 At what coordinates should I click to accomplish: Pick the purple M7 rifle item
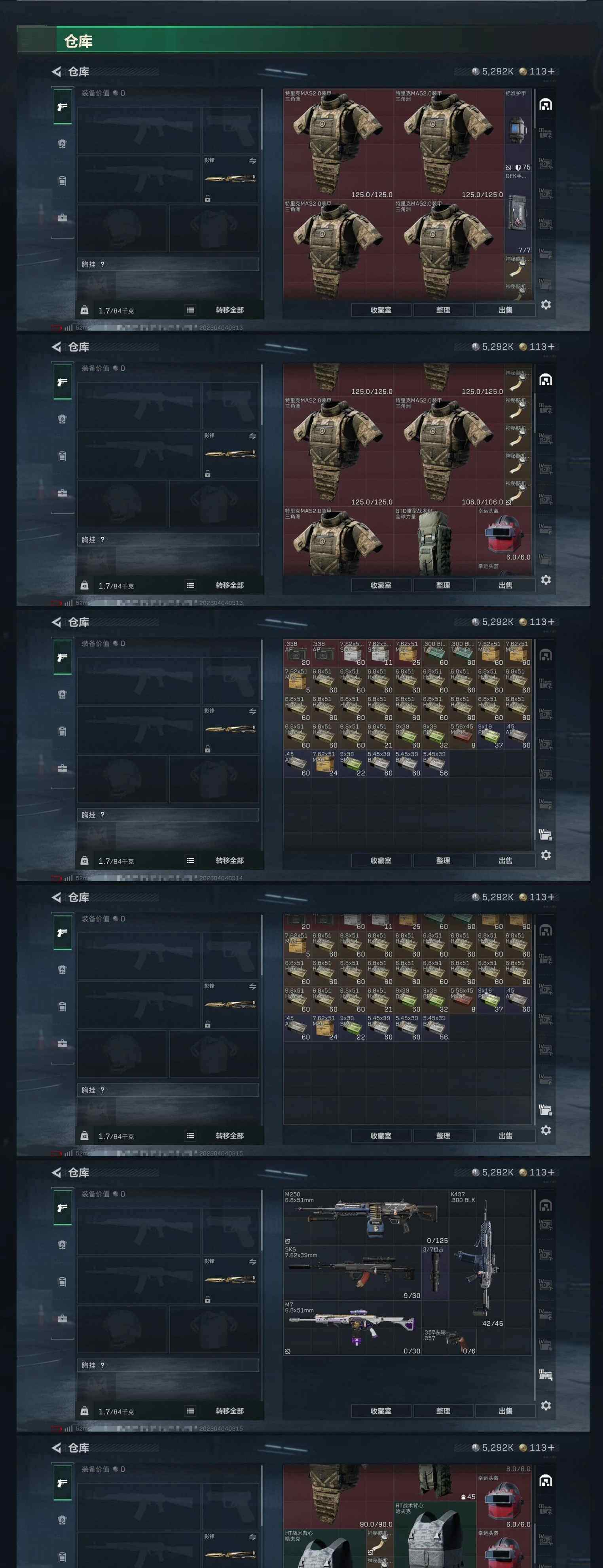click(x=352, y=1328)
